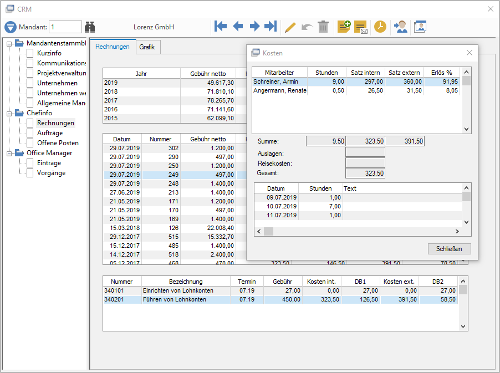Select invoice number 249 row
Image resolution: width=500 pixels, height=373 pixels.
(x=175, y=175)
